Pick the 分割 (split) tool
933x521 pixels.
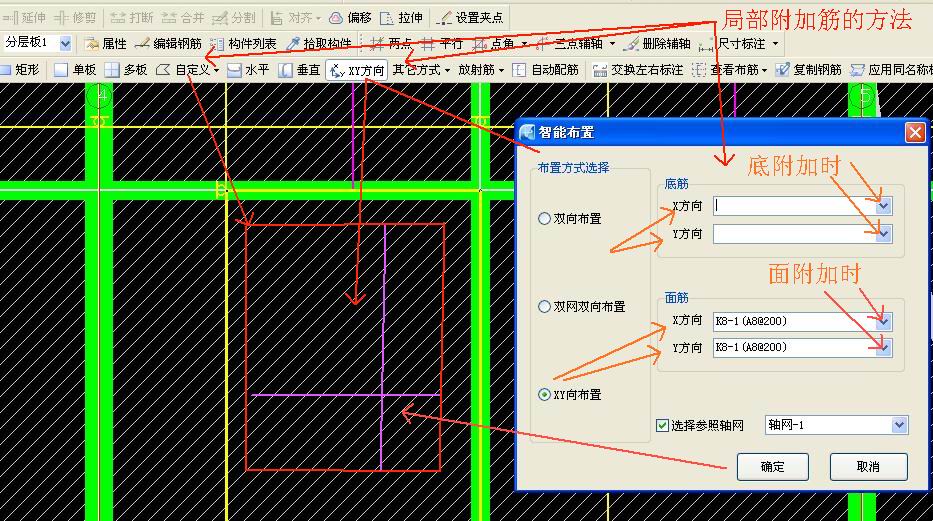[234, 18]
